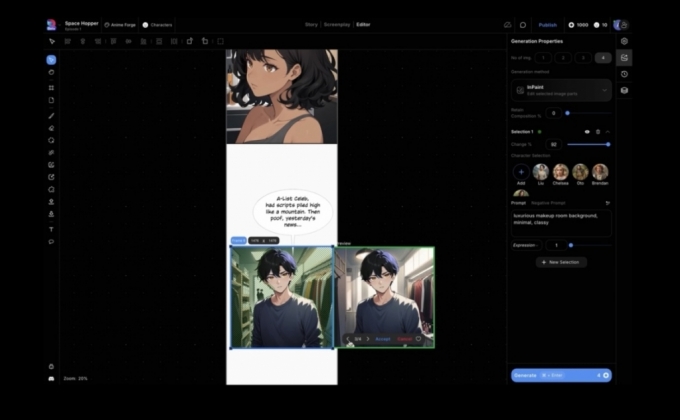Select the speech bubble tool in left toolbar
This screenshot has height=420, width=680.
coord(51,241)
